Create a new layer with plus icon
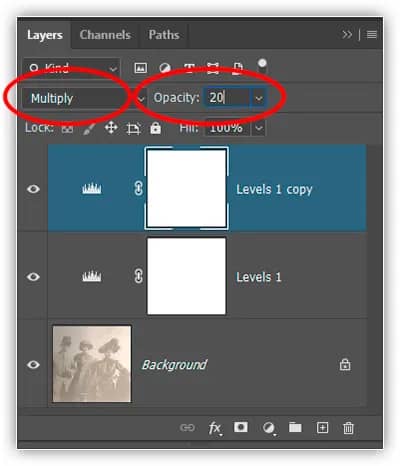The width and height of the screenshot is (400, 466). [x=322, y=428]
